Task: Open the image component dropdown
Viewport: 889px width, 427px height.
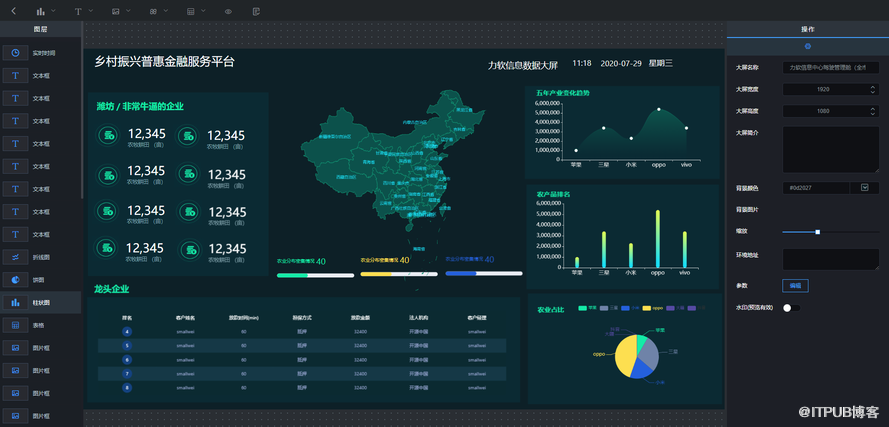Action: (119, 11)
